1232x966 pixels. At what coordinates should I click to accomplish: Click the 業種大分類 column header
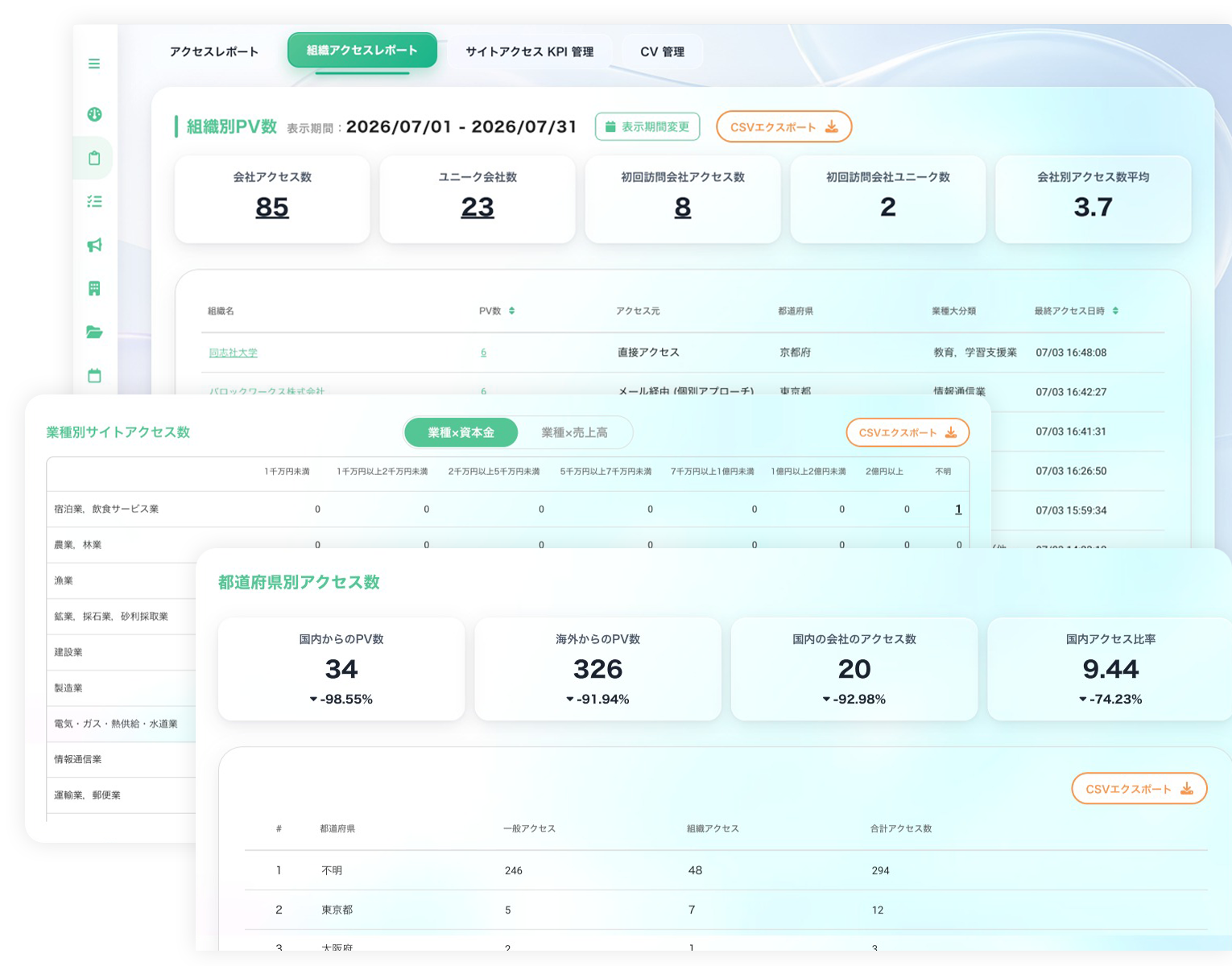tap(954, 311)
